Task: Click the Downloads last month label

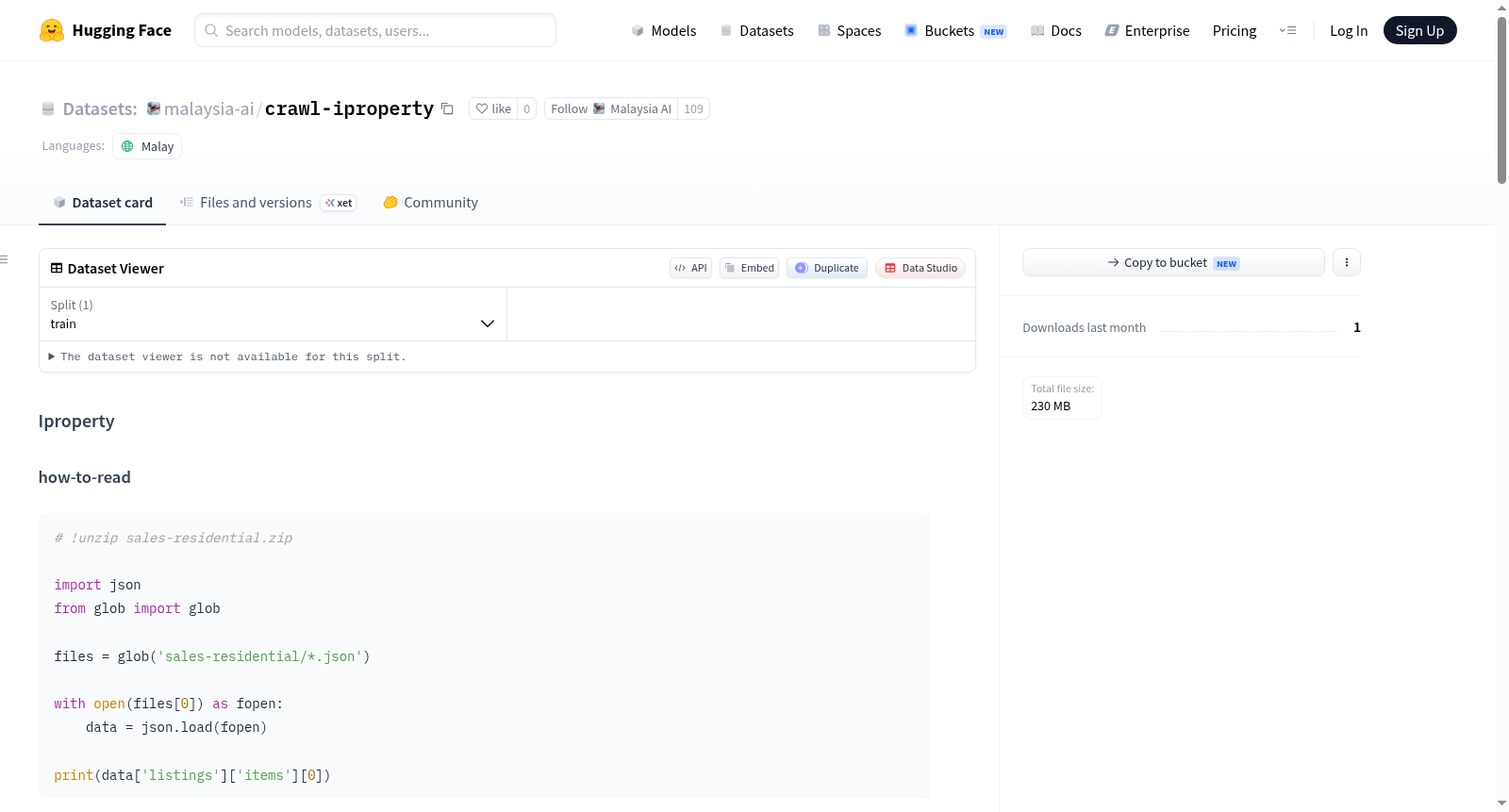Action: point(1085,327)
